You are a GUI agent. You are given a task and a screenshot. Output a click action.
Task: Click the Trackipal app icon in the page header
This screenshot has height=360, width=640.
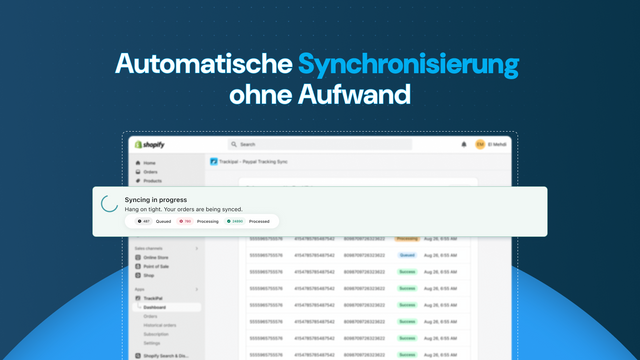click(213, 162)
